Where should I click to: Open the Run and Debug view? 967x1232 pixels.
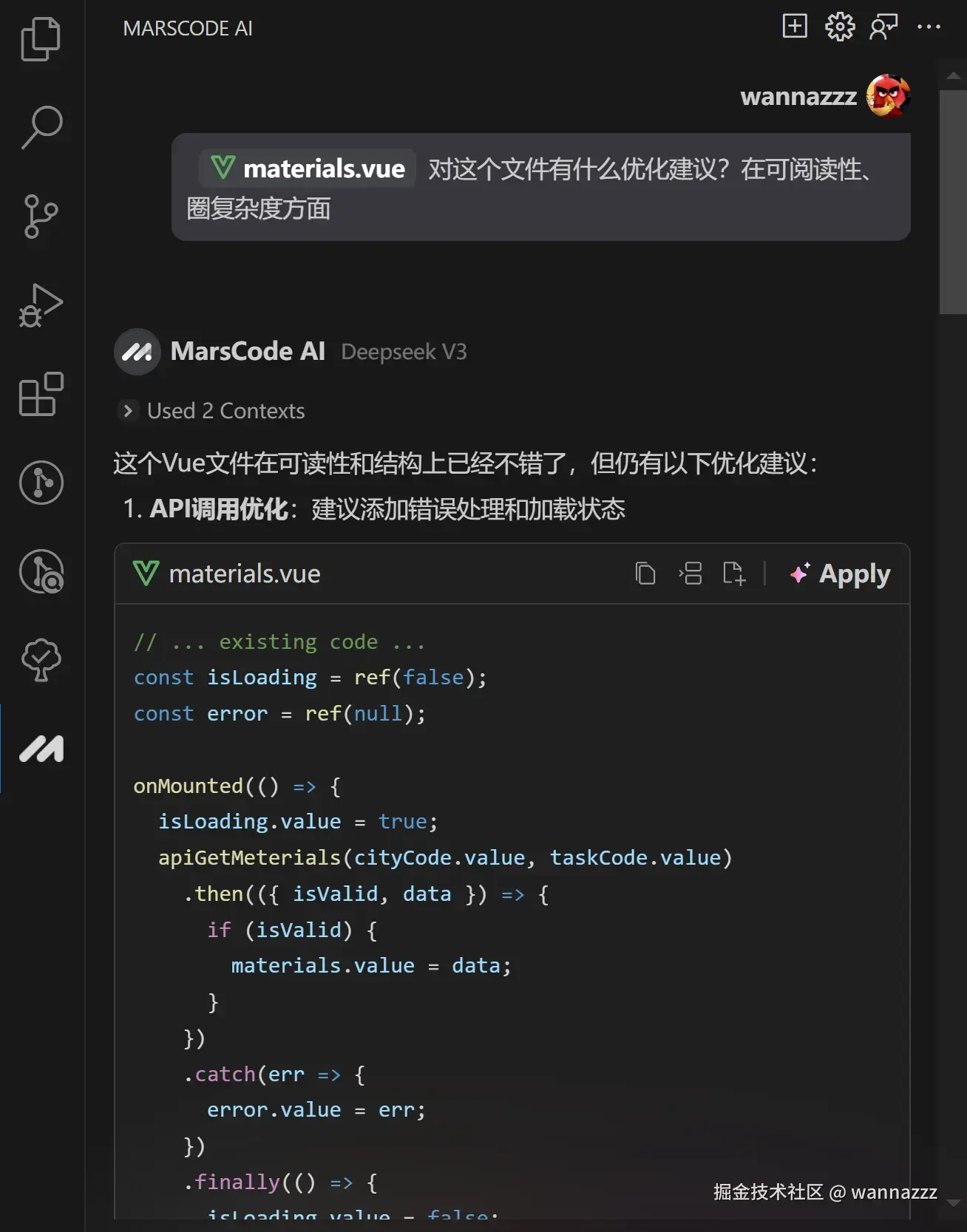pos(41,304)
